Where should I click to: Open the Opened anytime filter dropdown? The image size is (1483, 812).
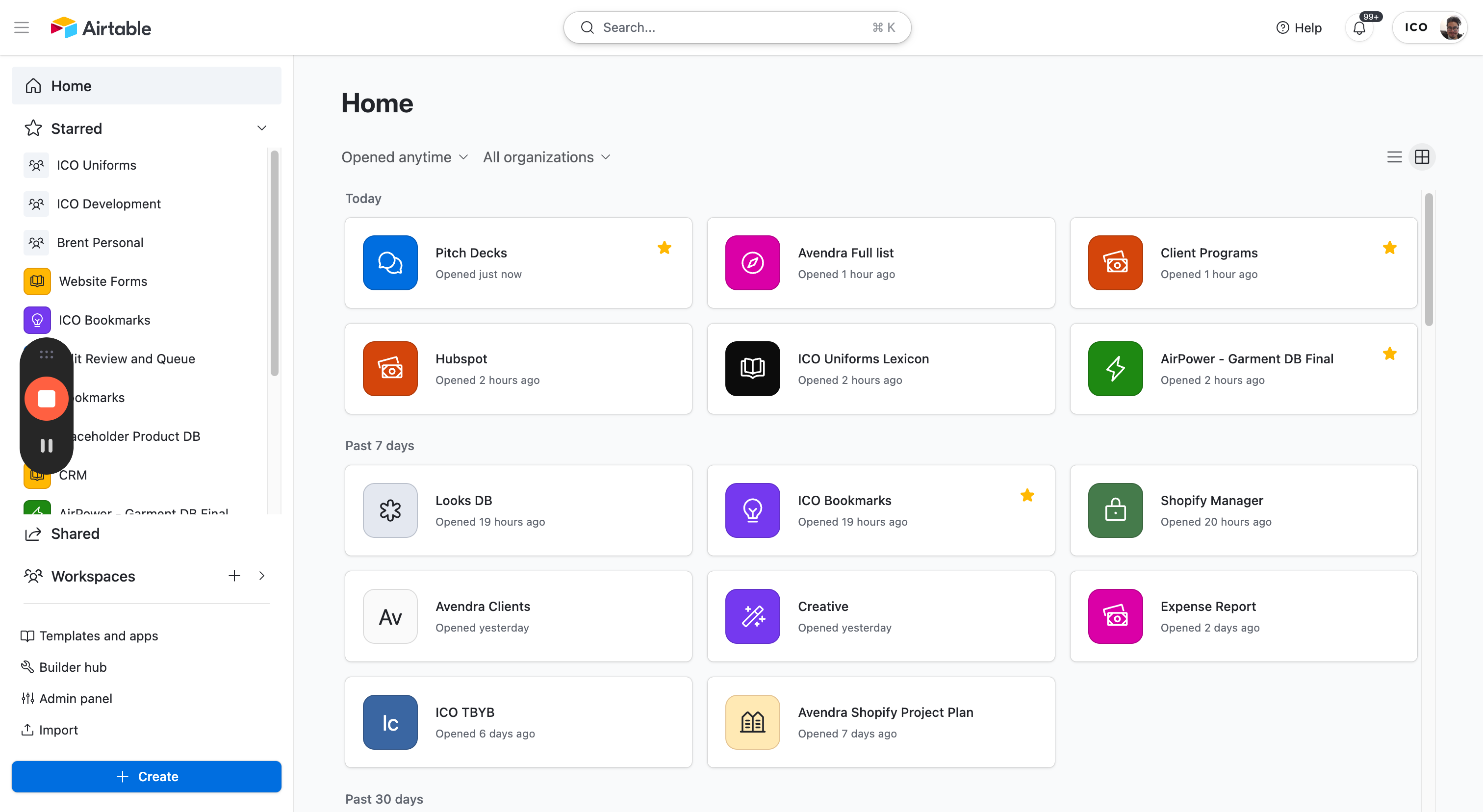point(404,157)
